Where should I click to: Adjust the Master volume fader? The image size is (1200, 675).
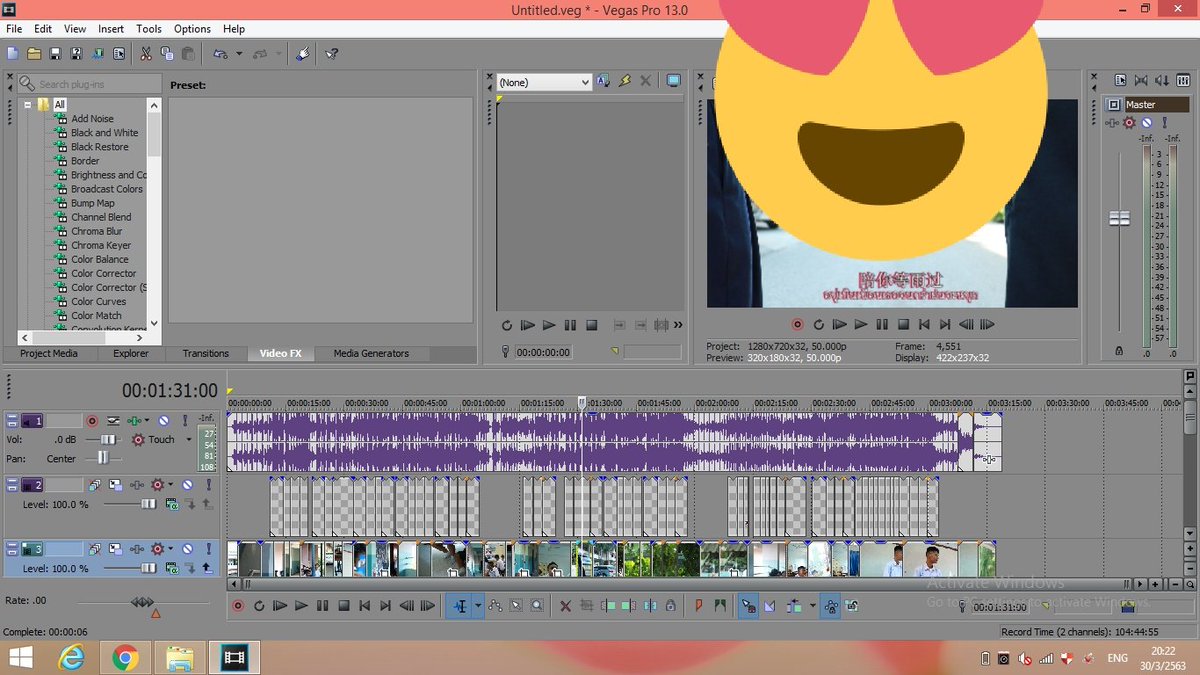pos(1119,219)
